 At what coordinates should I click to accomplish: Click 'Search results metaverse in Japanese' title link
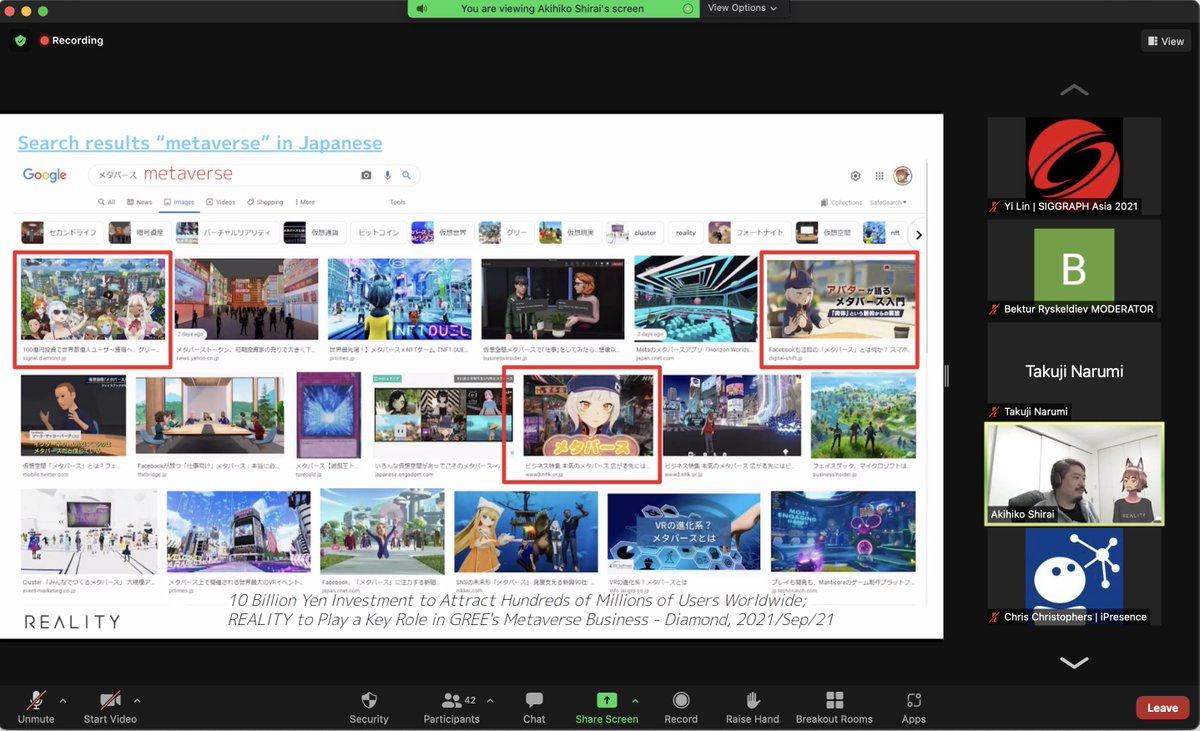click(200, 143)
